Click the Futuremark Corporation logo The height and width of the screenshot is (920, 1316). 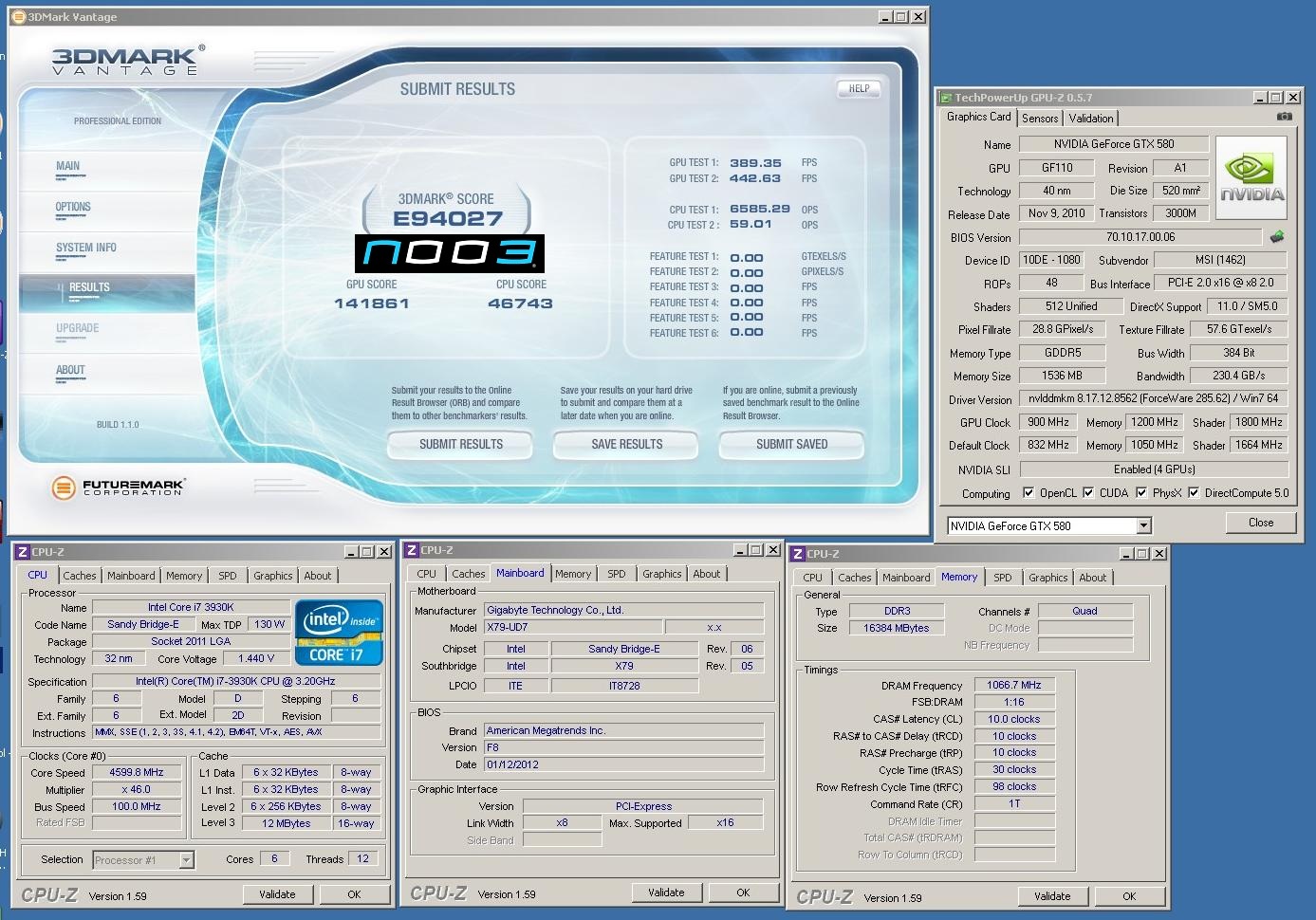tap(118, 488)
